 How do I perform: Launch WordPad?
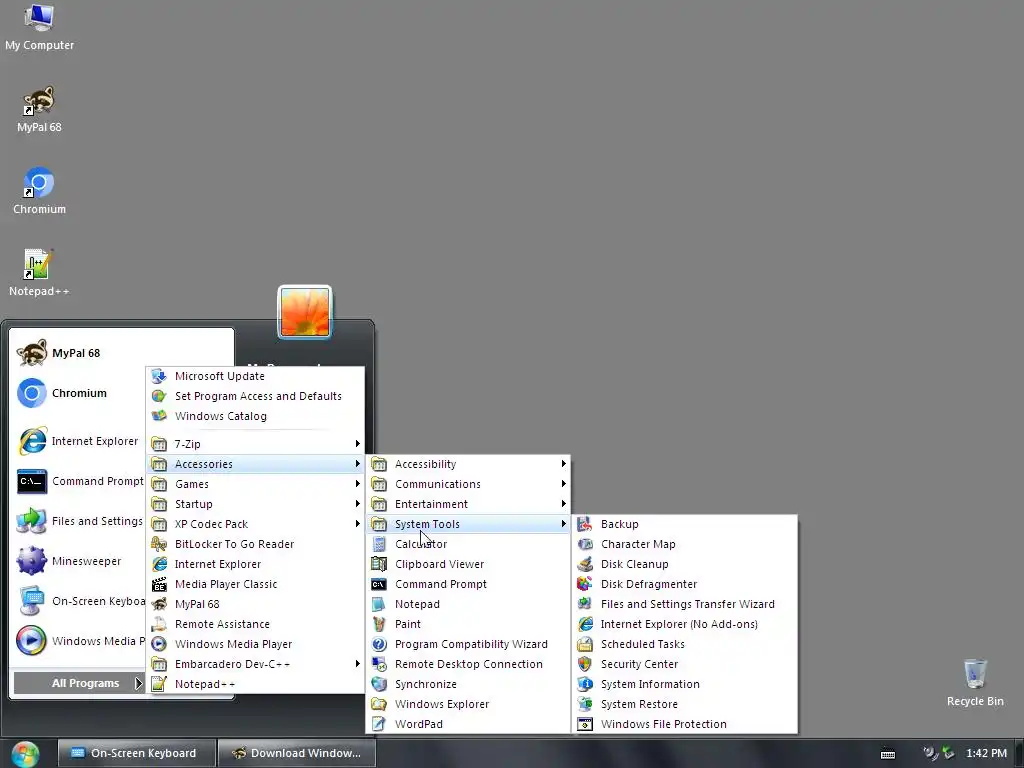[x=468, y=724]
